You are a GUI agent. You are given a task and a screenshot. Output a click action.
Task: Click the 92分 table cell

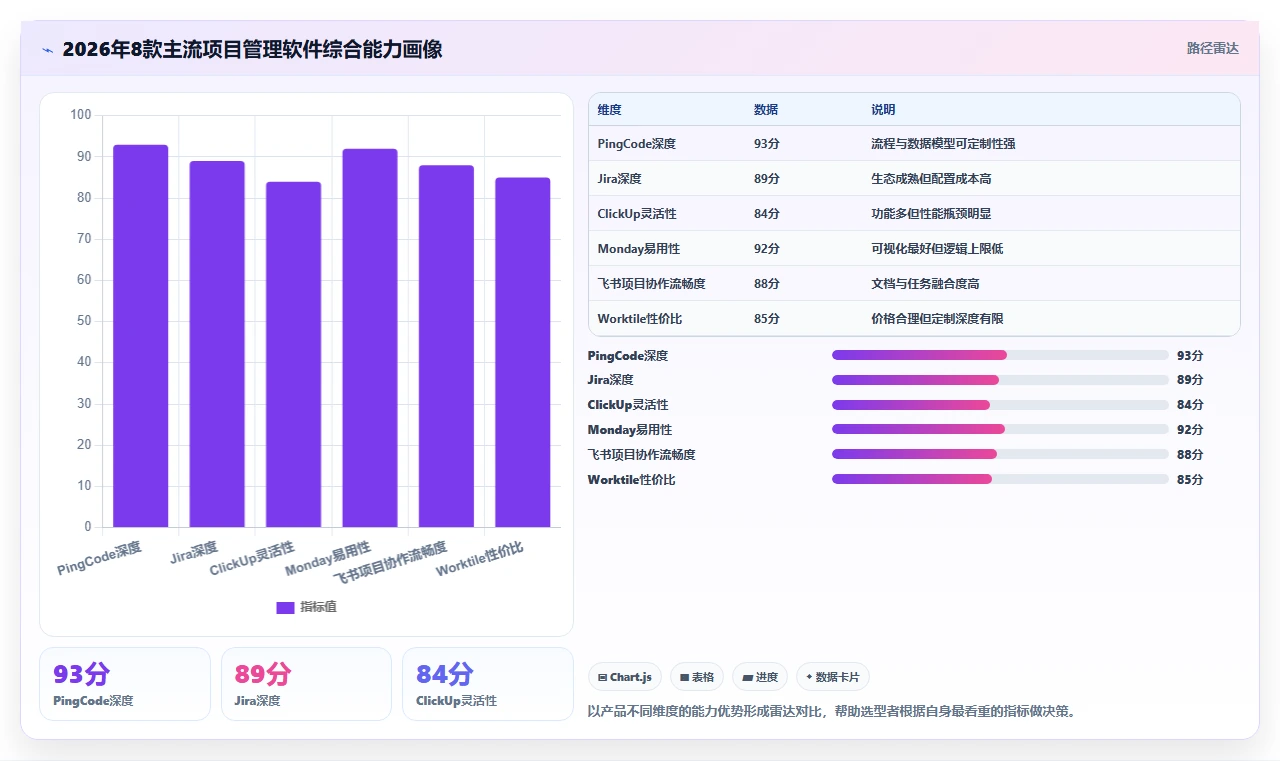click(767, 249)
